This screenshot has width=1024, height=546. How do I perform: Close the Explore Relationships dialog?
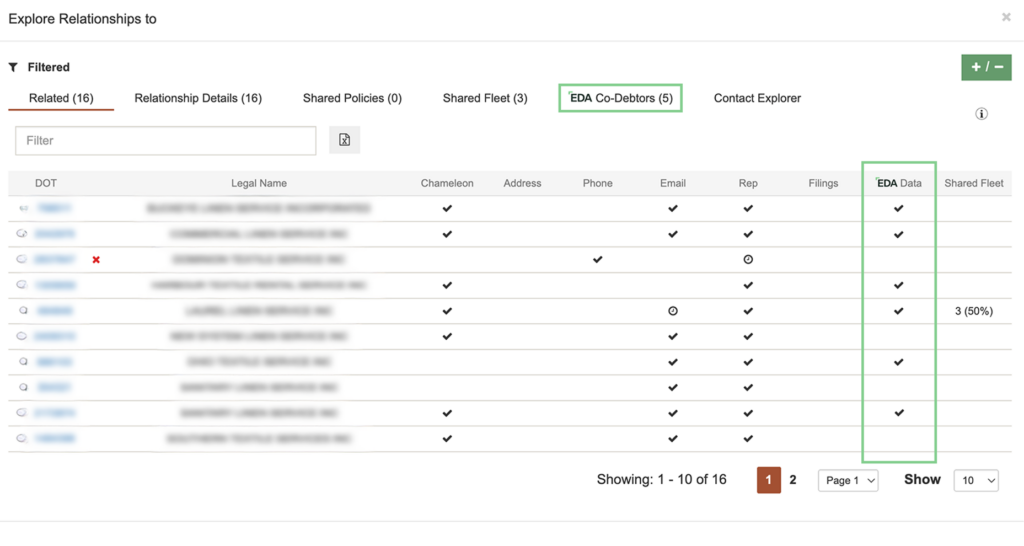(x=1006, y=17)
